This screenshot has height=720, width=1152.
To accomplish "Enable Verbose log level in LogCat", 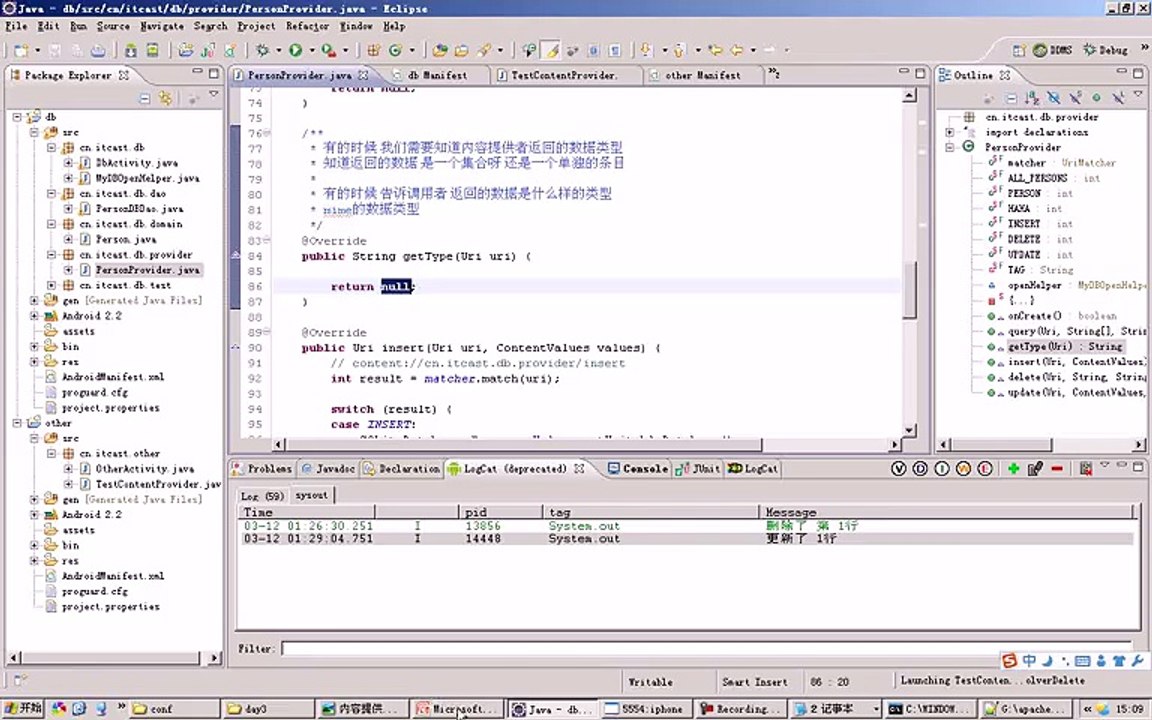I will pos(898,469).
